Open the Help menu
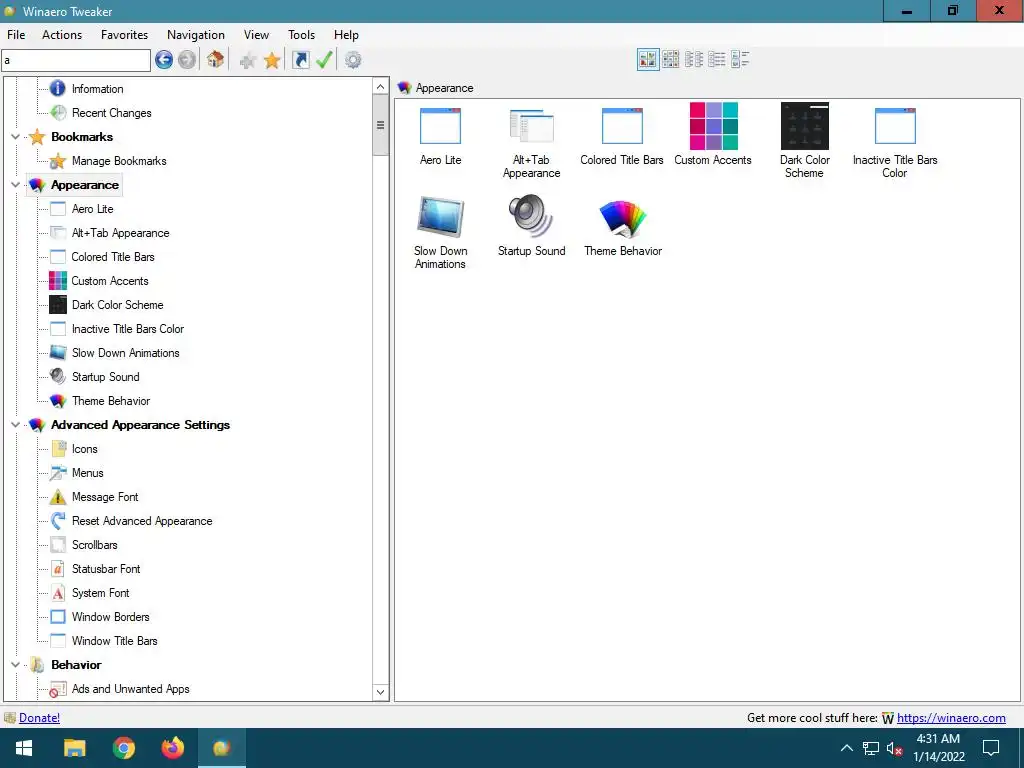The height and width of the screenshot is (768, 1024). pyautogui.click(x=346, y=35)
